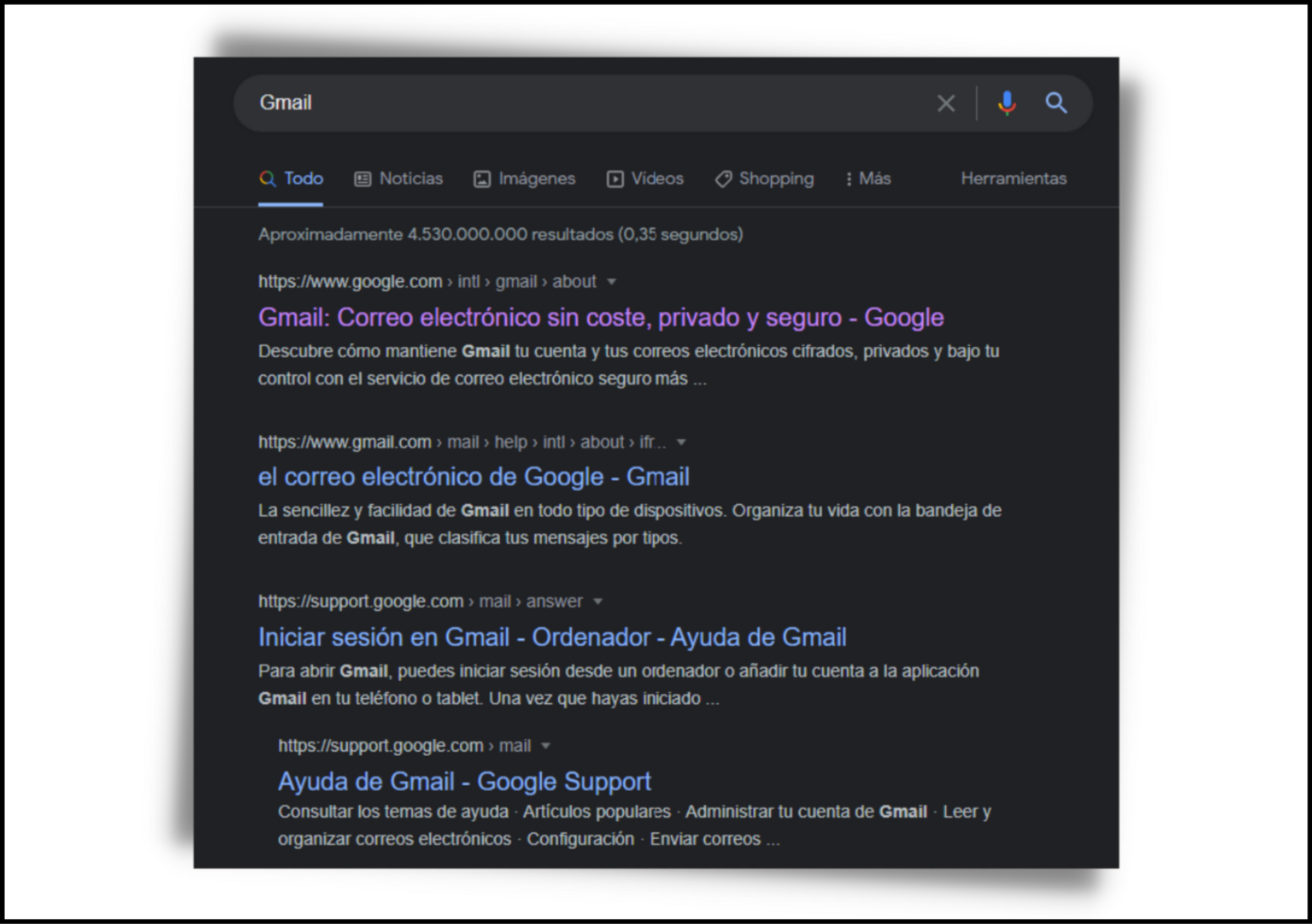Screen dimensions: 1312x924
Task: Clear the search box with the X icon
Action: 946,103
